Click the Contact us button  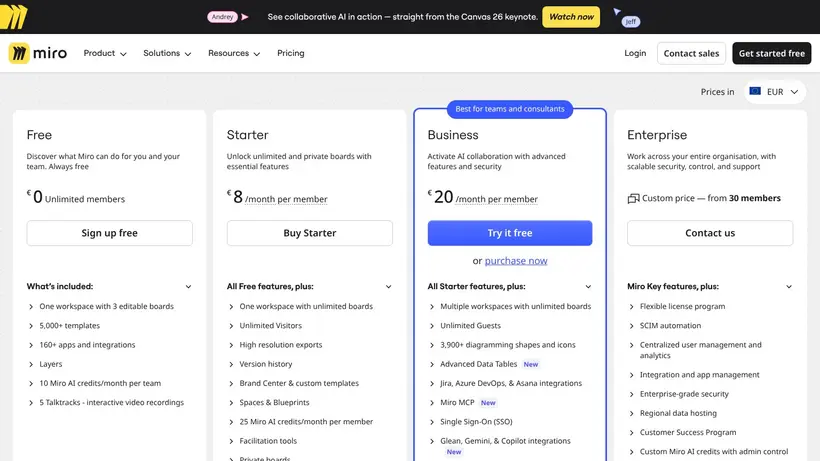(710, 233)
